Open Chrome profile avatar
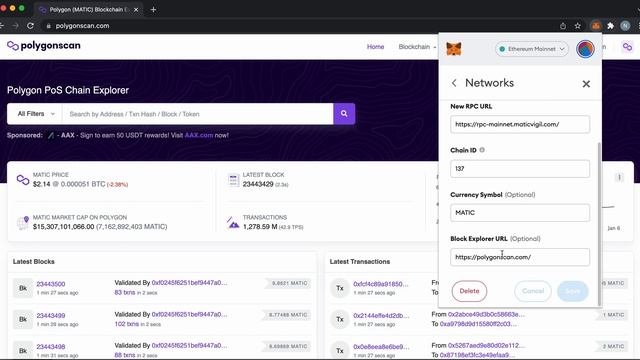This screenshot has height=360, width=640. [x=625, y=26]
